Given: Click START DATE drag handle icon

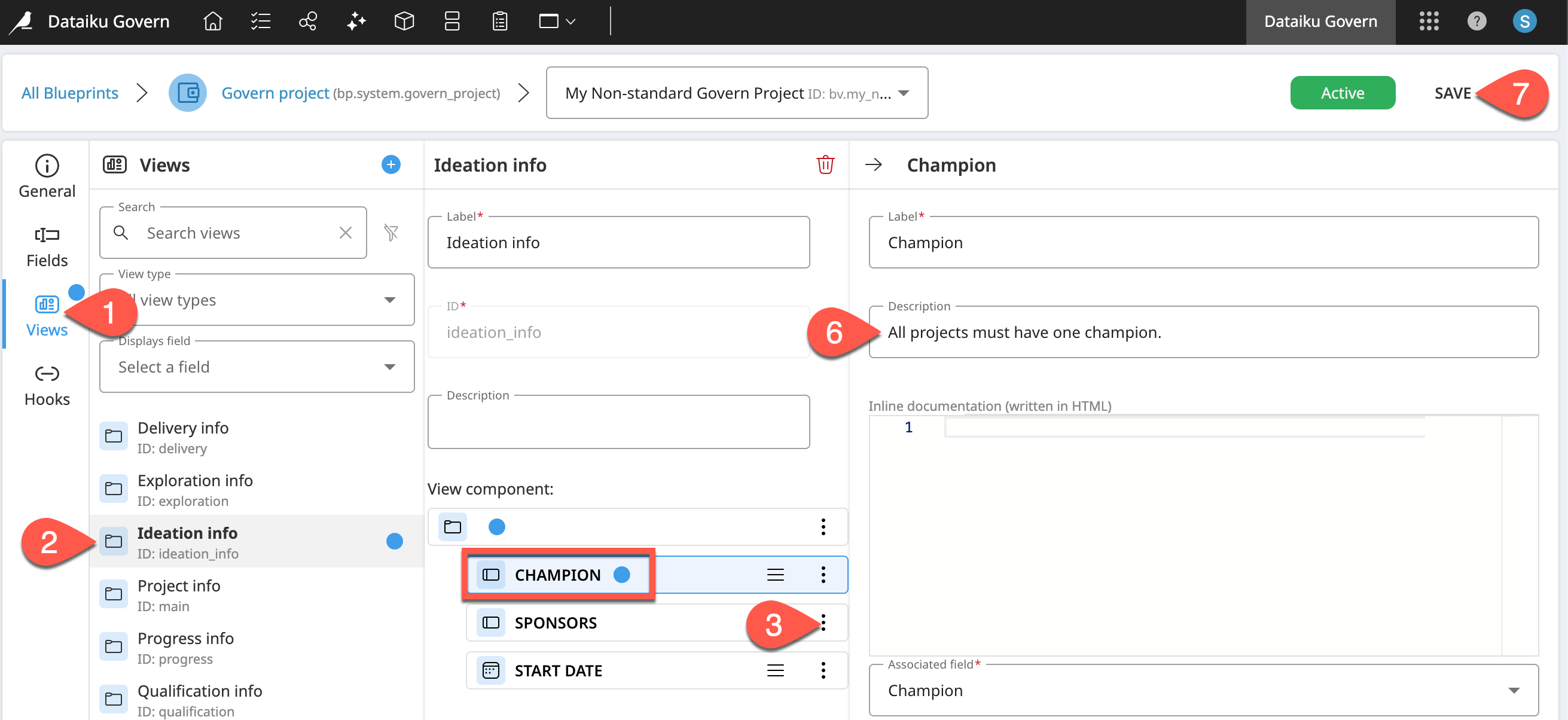Looking at the screenshot, I should (x=775, y=670).
